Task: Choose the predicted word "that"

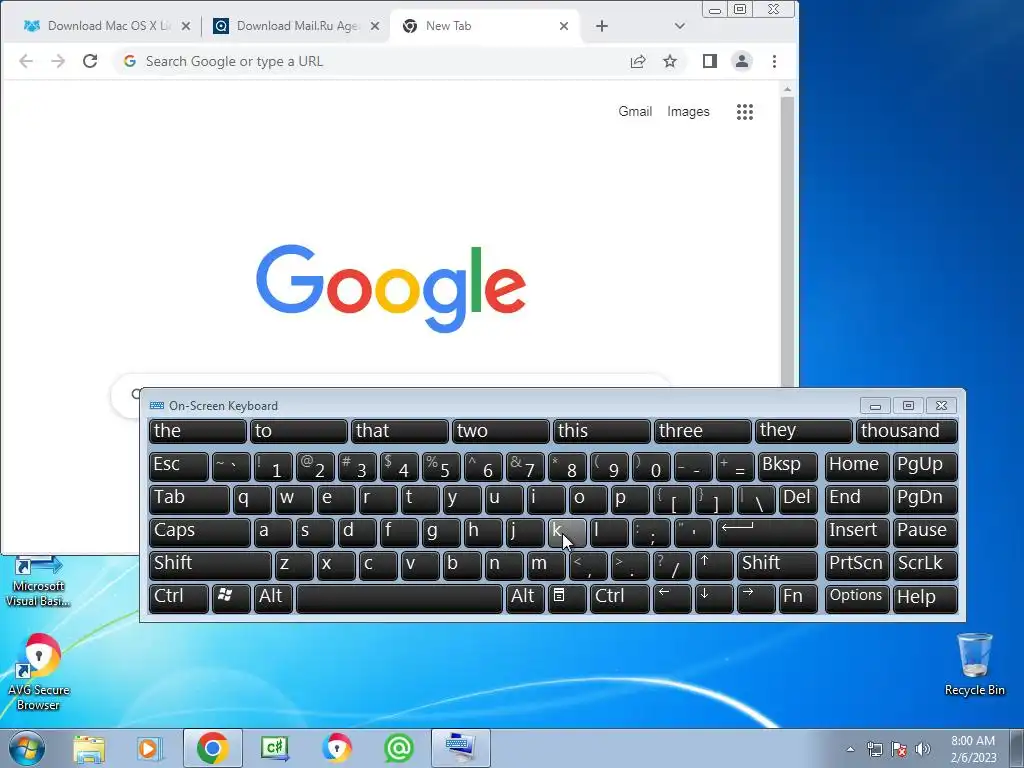Action: pos(400,431)
